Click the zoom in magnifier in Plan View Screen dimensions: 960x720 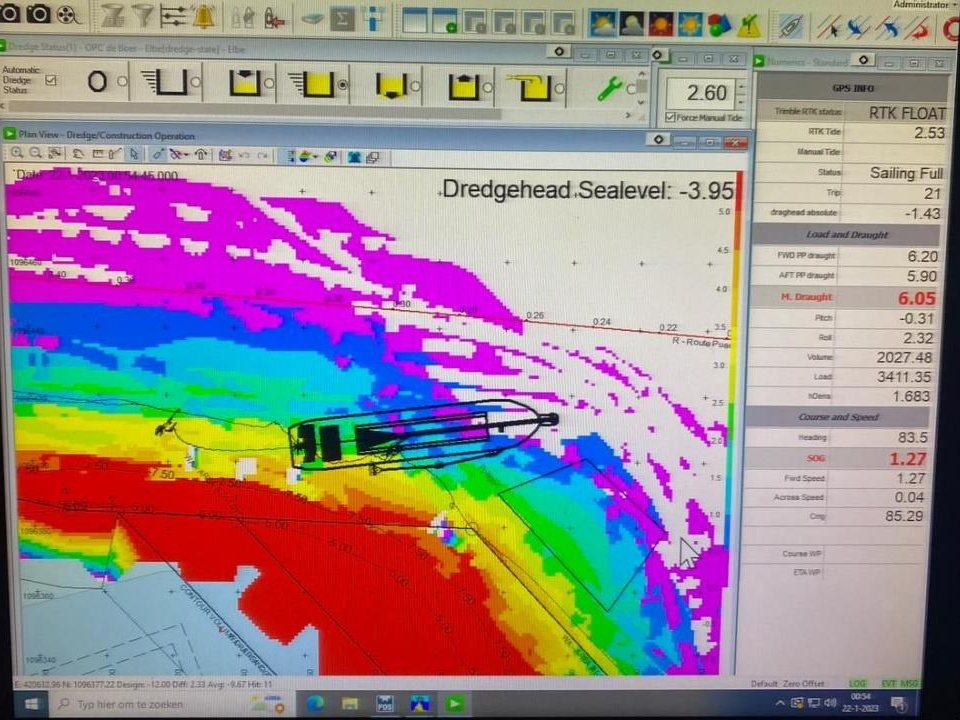pos(17,154)
